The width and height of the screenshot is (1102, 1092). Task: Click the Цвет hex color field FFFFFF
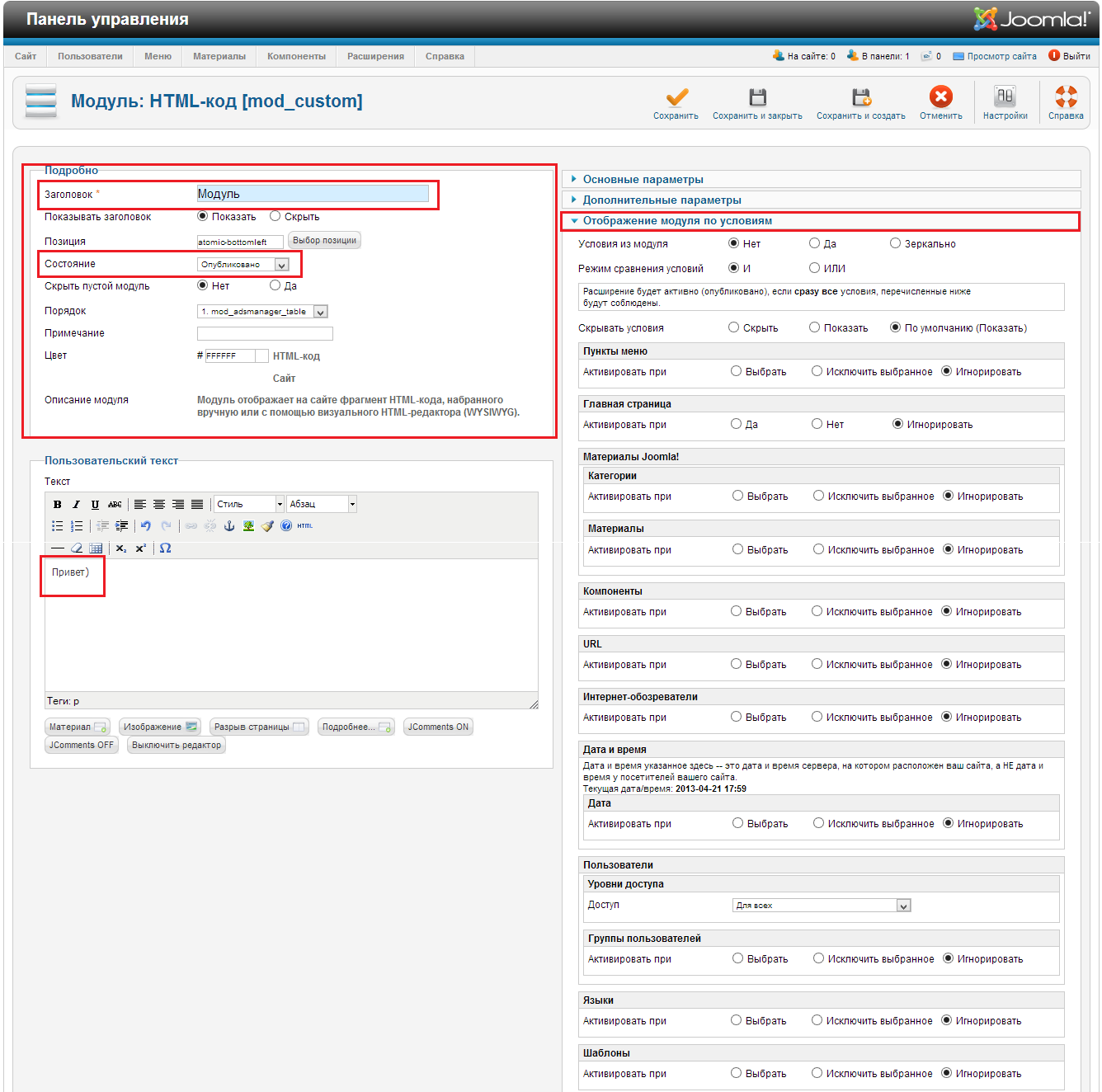coord(230,356)
